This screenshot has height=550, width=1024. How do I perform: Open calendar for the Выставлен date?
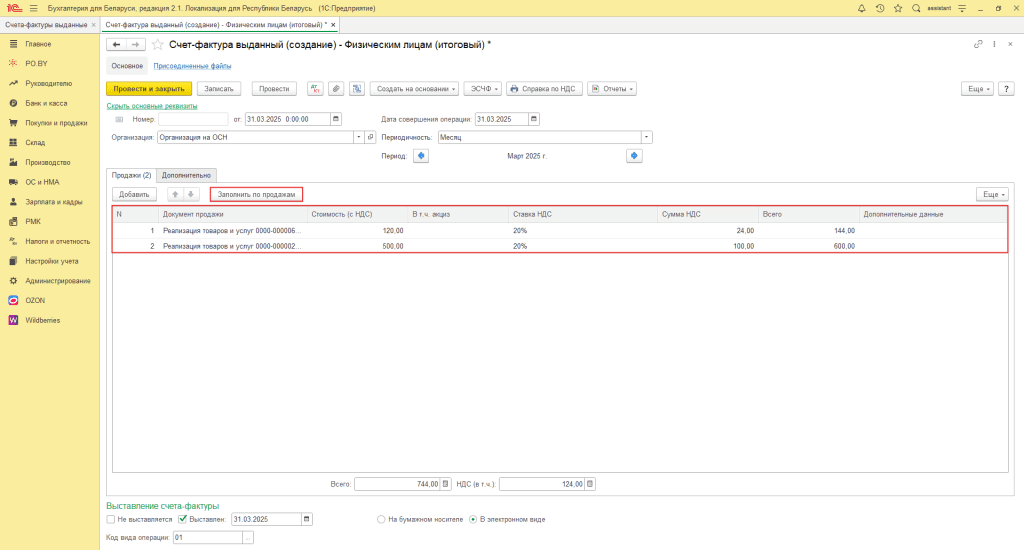pyautogui.click(x=306, y=519)
